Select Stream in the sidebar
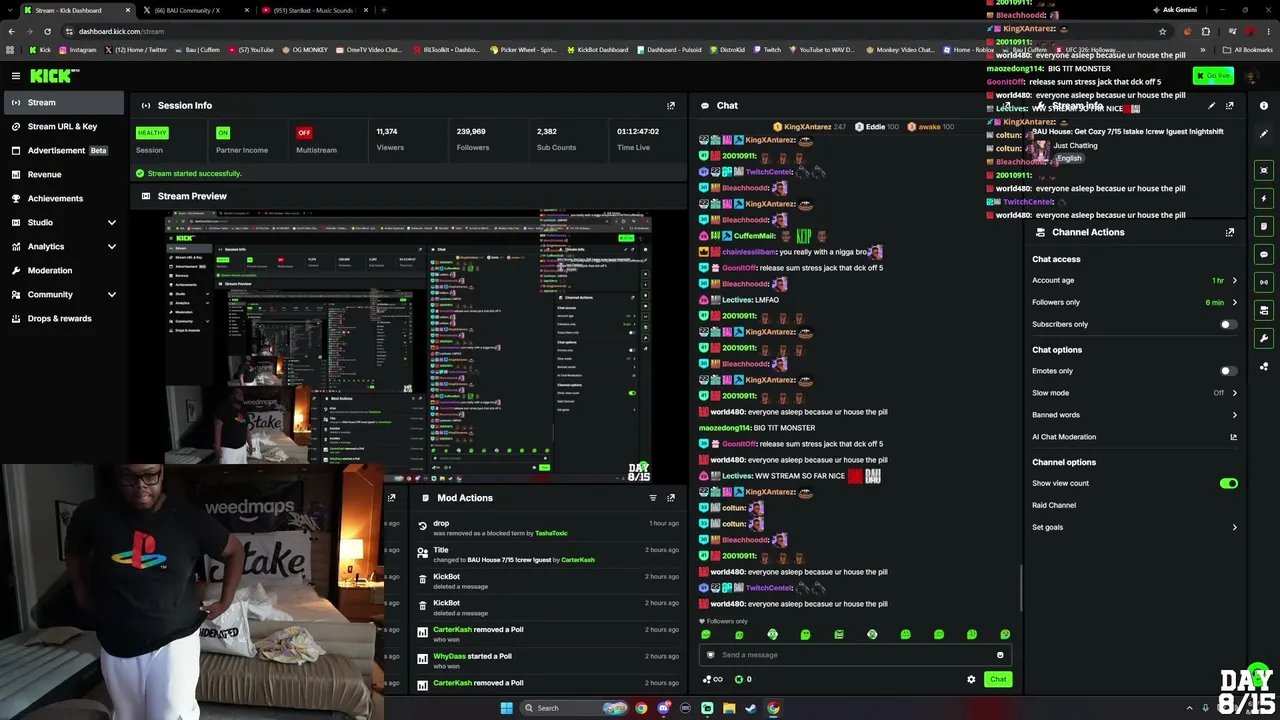The height and width of the screenshot is (720, 1280). coord(64,102)
